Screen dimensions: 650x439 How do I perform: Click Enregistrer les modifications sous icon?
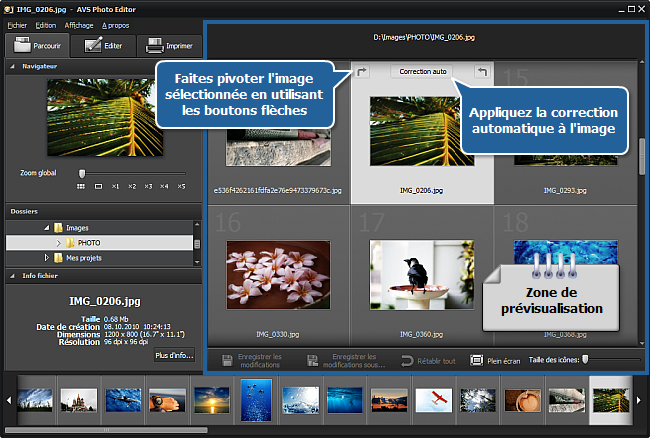[x=312, y=361]
